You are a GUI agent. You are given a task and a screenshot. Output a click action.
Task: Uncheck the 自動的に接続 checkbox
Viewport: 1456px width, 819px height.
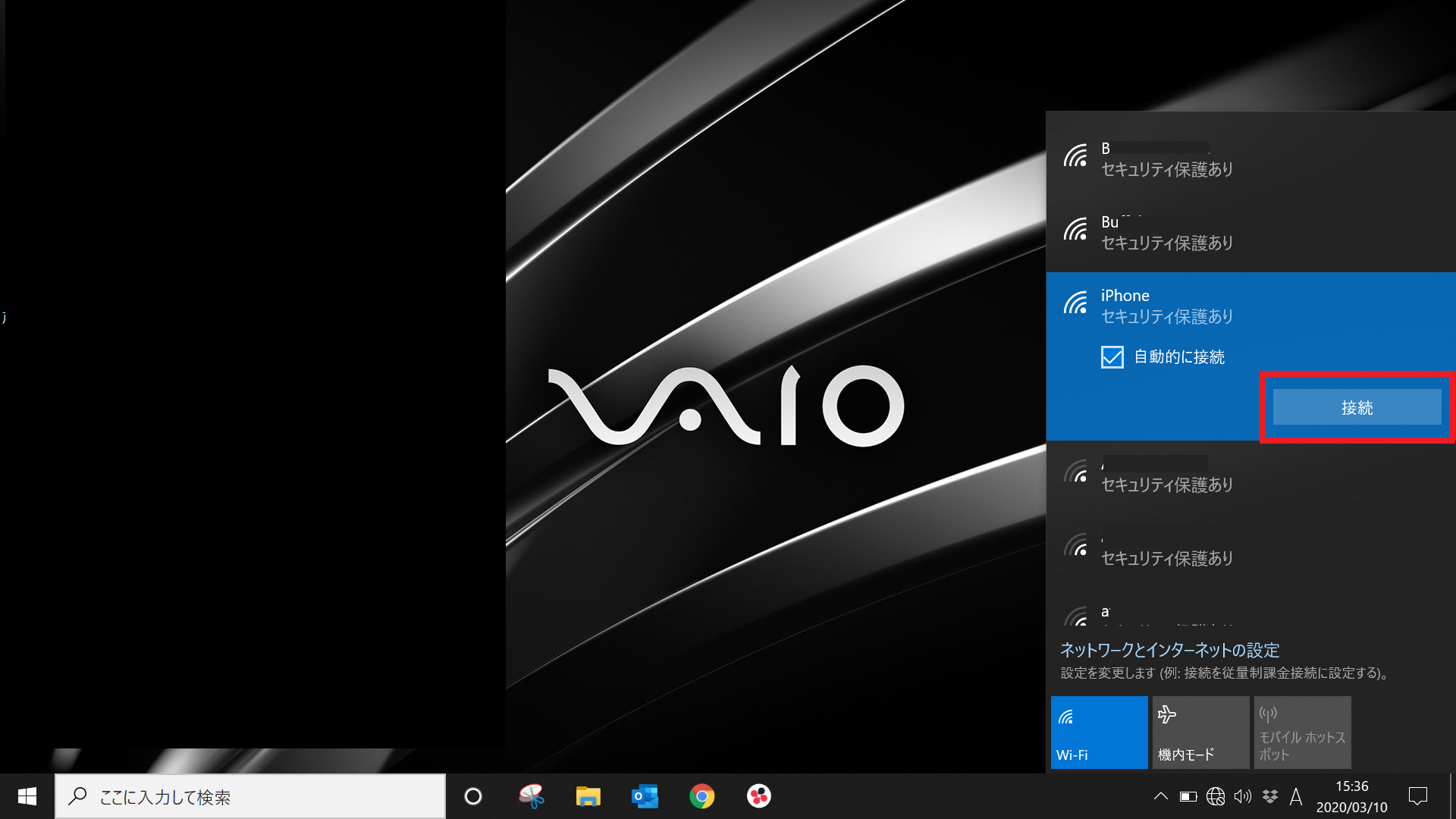pos(1112,356)
